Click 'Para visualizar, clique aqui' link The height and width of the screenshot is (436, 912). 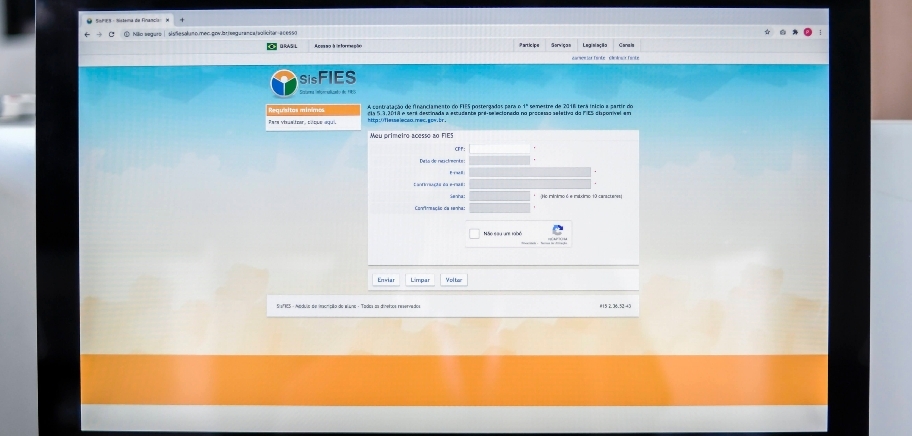[x=302, y=123]
